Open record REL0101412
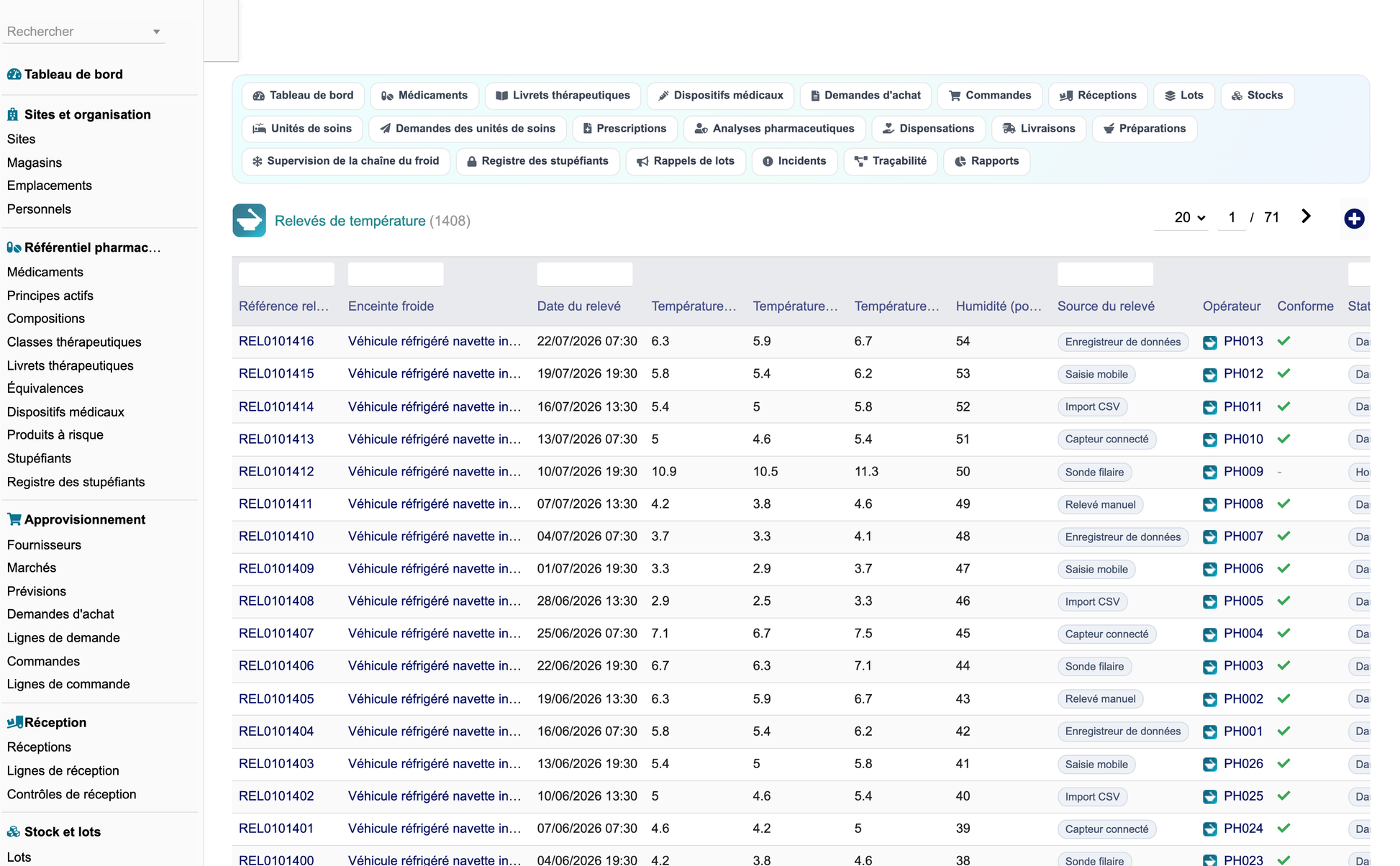 pos(276,471)
